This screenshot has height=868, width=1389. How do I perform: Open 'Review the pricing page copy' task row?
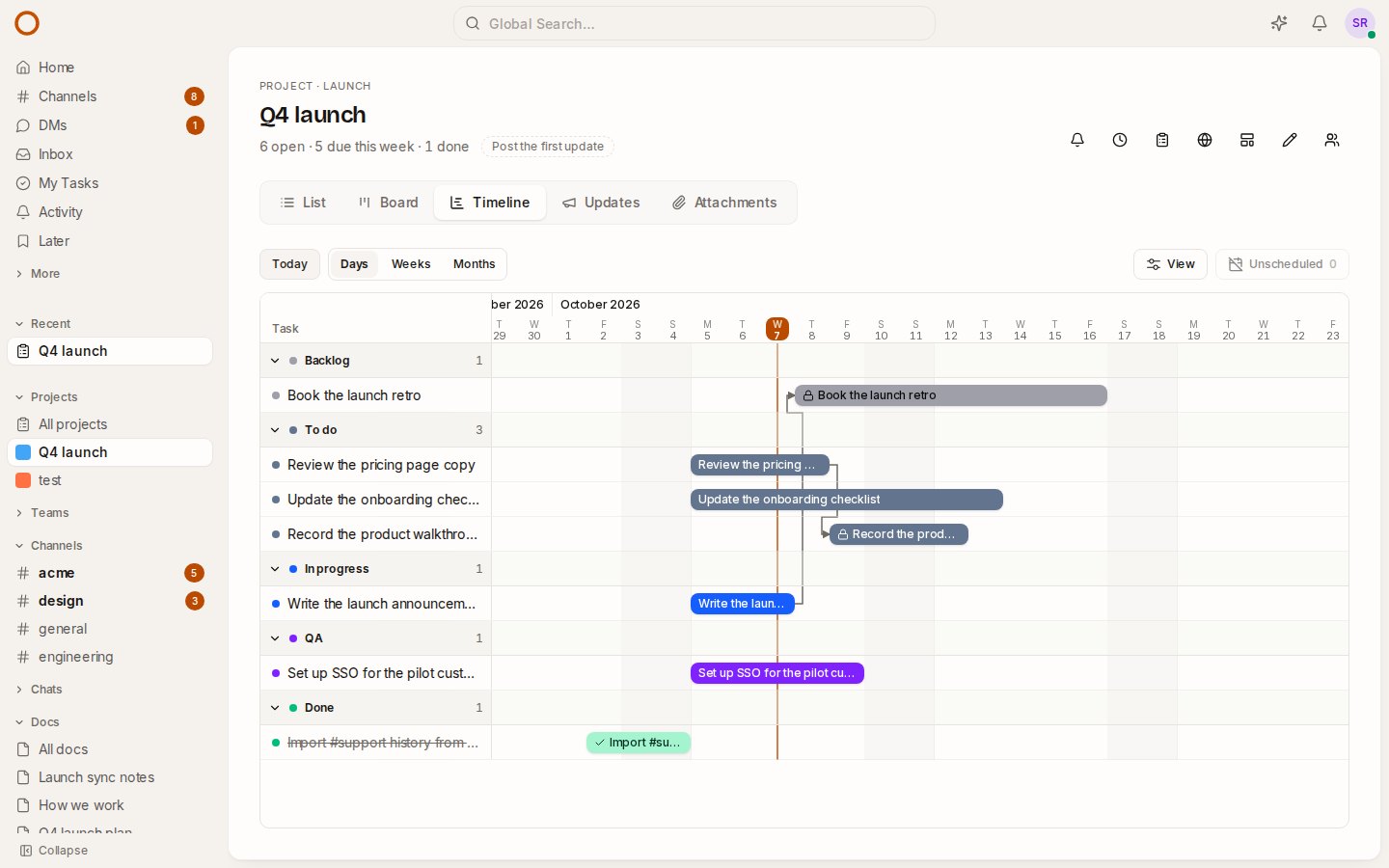[376, 465]
